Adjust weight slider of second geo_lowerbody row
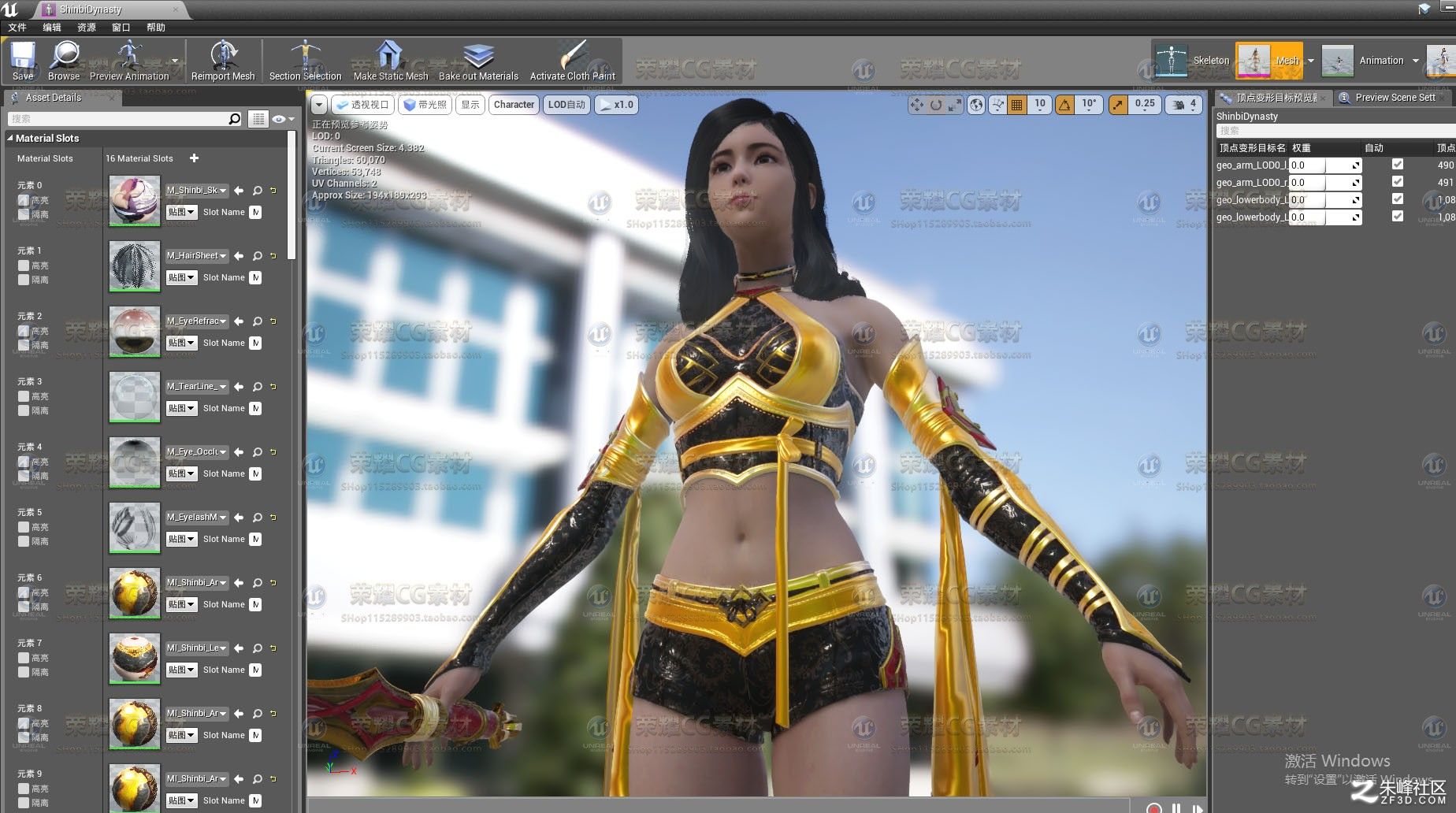1456x813 pixels. (1324, 217)
